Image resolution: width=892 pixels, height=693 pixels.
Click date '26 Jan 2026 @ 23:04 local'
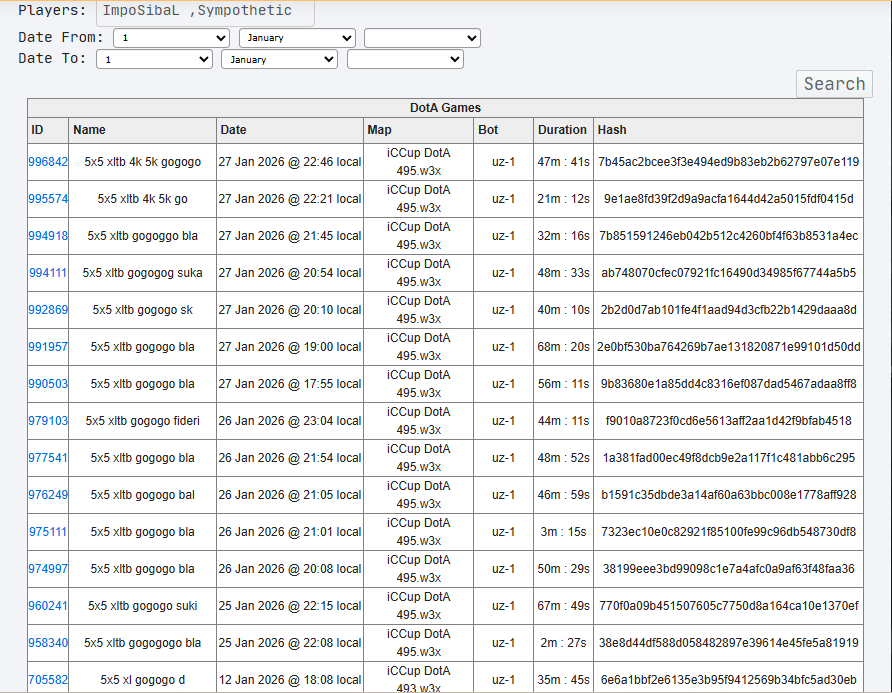tap(290, 421)
